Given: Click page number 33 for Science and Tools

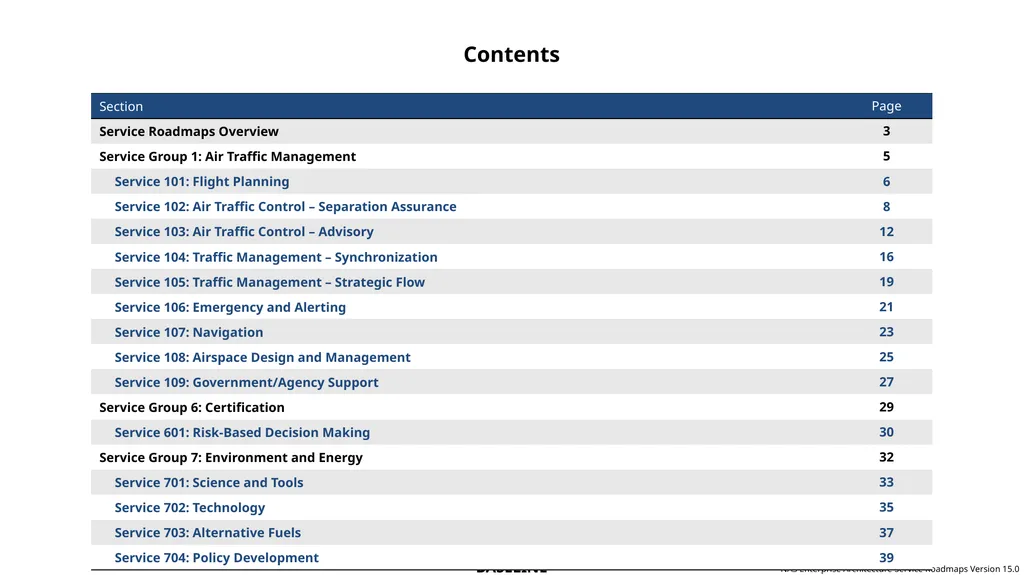Looking at the screenshot, I should point(886,482).
